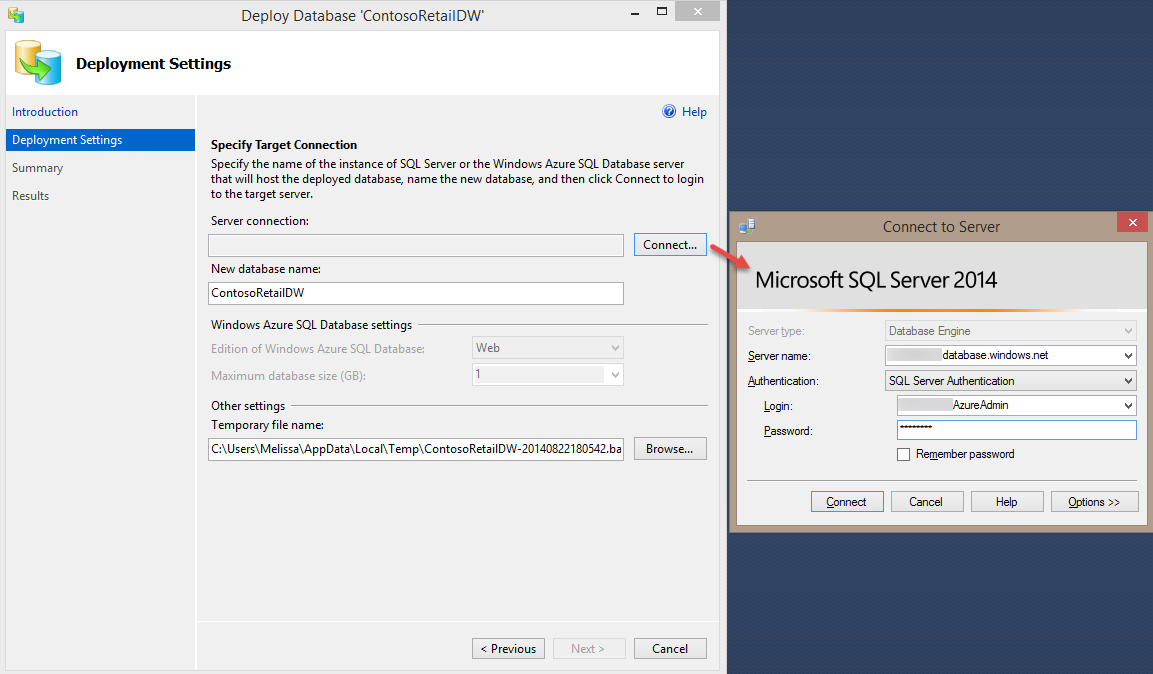Open the Help link in the wizard
1153x674 pixels.
coord(694,112)
